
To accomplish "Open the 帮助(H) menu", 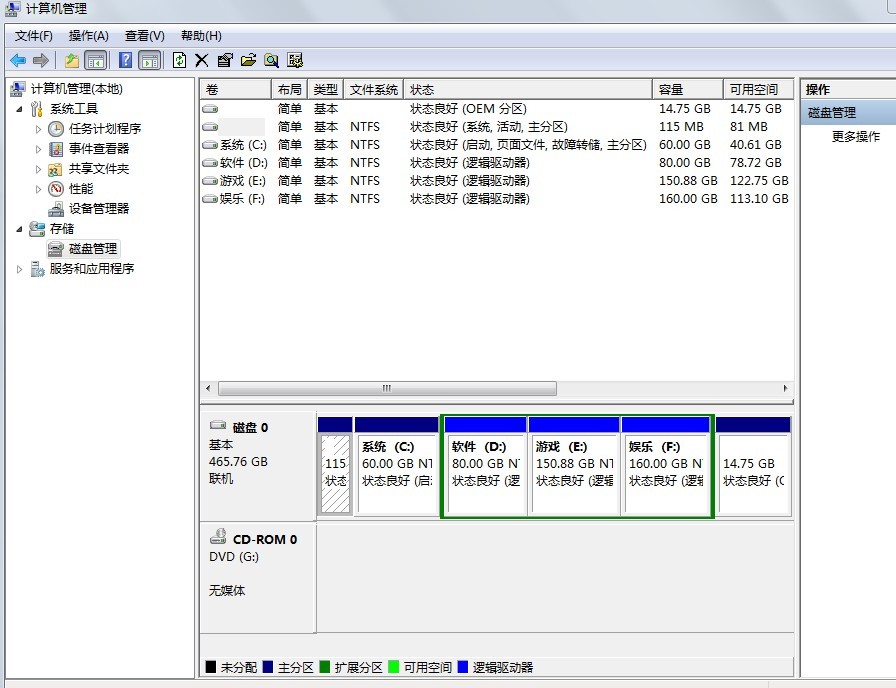I will click(x=201, y=36).
